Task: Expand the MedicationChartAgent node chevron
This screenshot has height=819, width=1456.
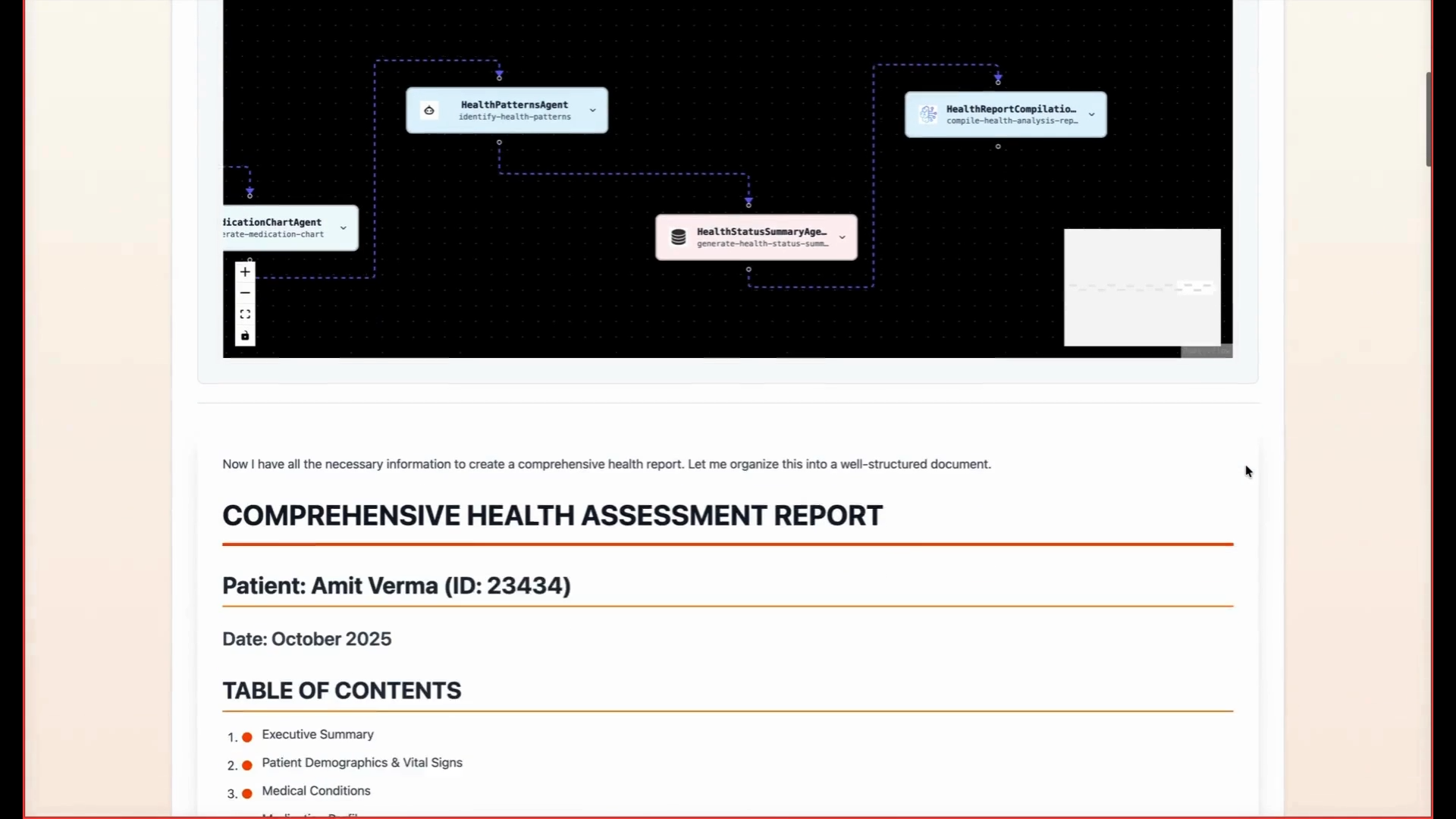Action: click(x=344, y=228)
